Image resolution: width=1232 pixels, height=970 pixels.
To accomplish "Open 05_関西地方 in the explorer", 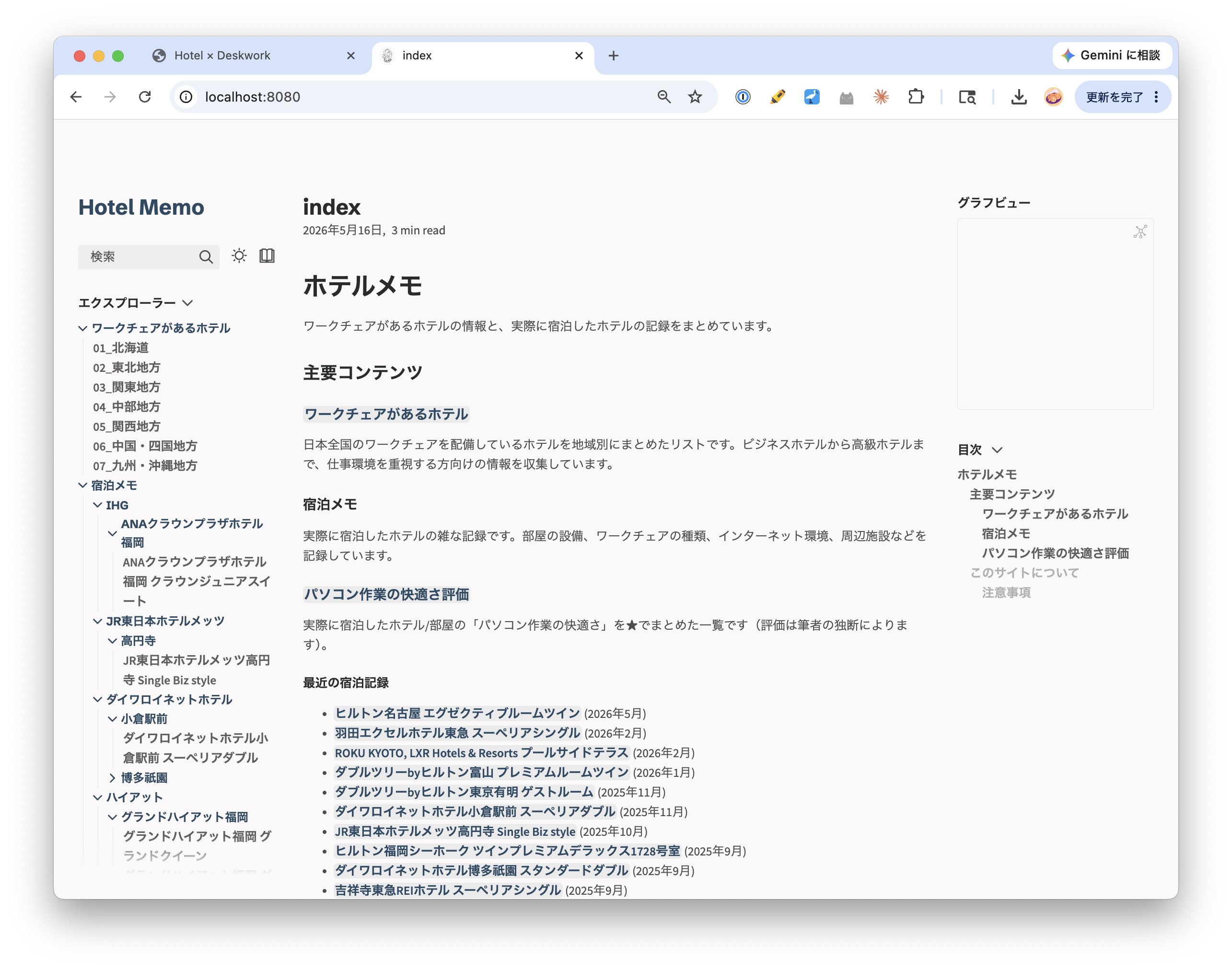I will pos(127,427).
